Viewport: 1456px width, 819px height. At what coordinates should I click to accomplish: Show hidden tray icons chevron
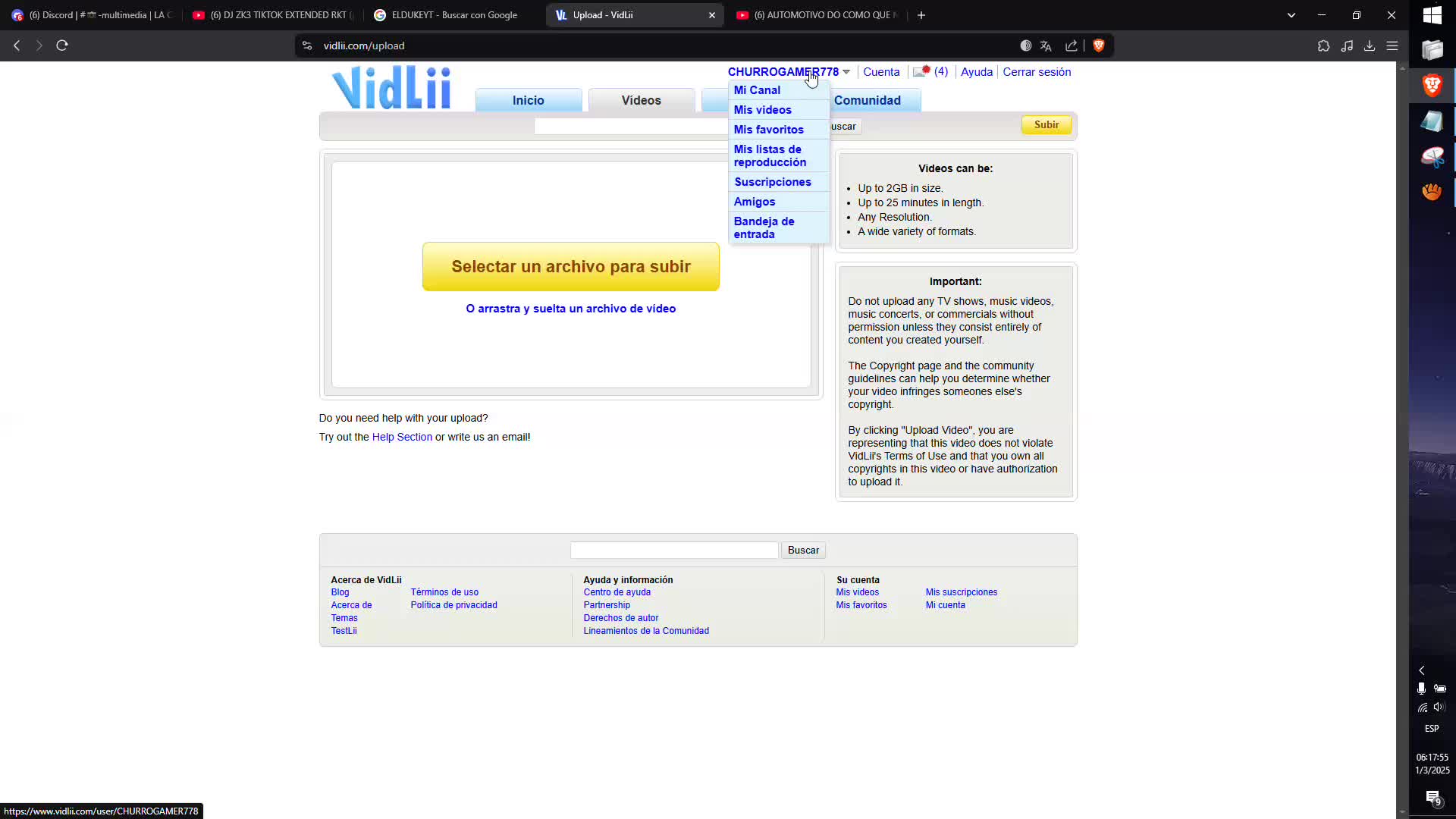pyautogui.click(x=1422, y=670)
